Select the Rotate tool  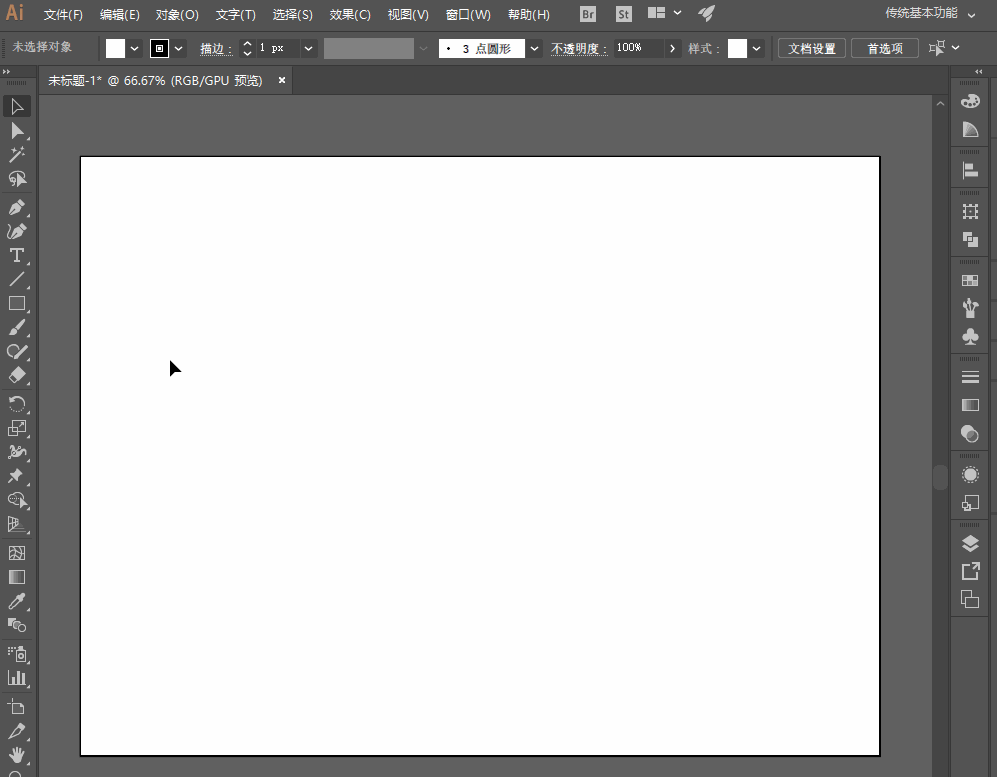click(x=17, y=404)
